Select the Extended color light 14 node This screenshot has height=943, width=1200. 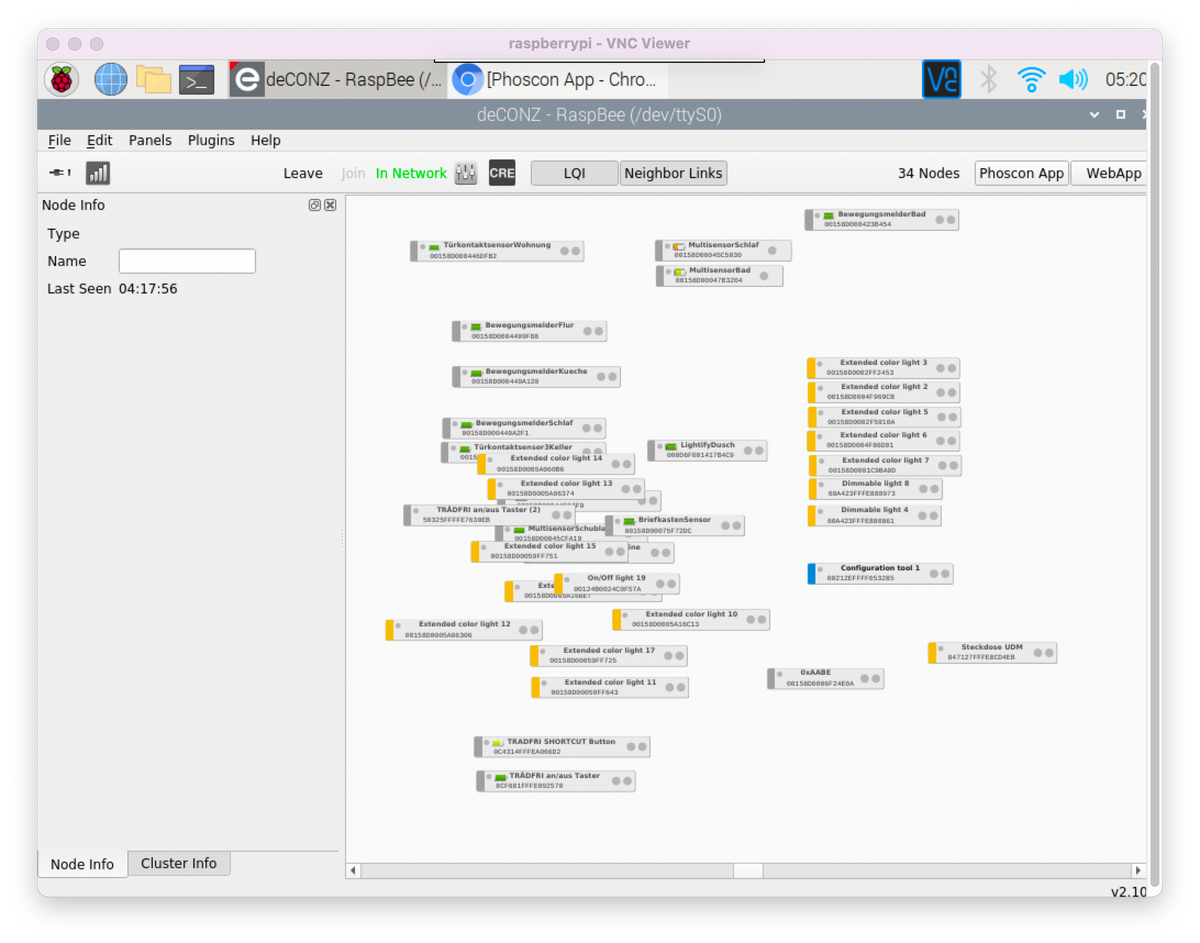coord(557,463)
